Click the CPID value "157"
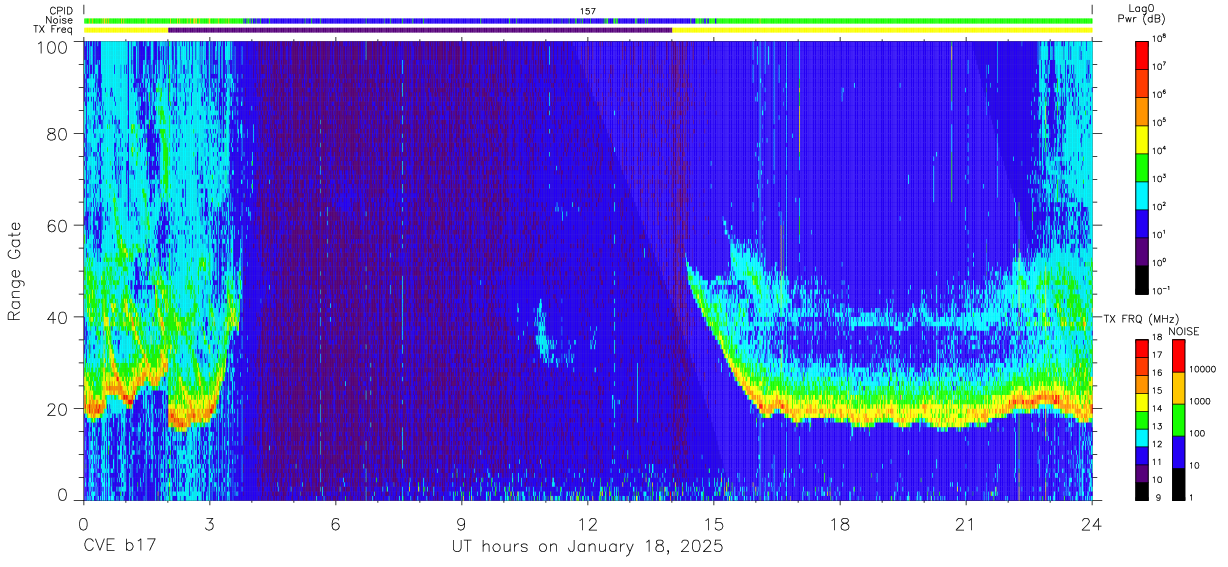 (x=588, y=11)
